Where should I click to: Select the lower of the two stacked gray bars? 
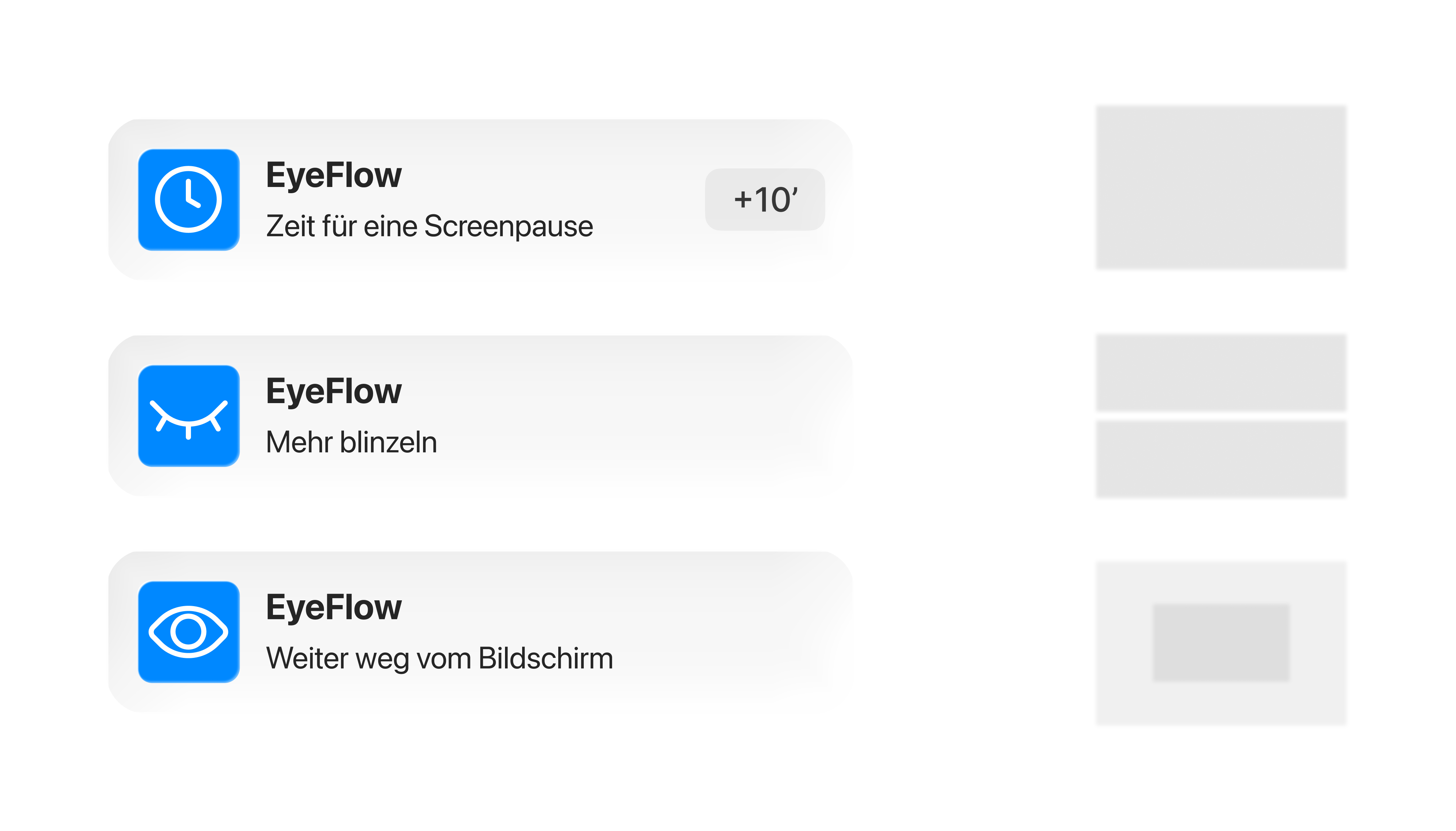[1221, 459]
